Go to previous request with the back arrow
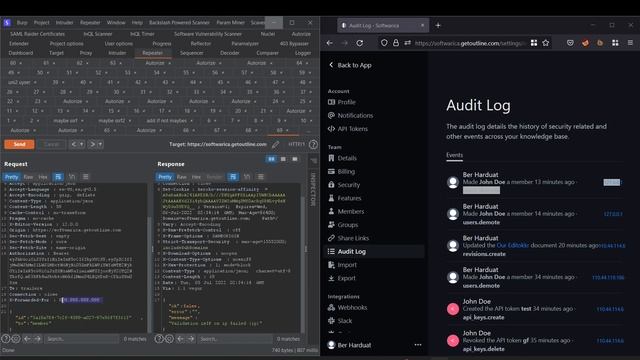 [74, 144]
